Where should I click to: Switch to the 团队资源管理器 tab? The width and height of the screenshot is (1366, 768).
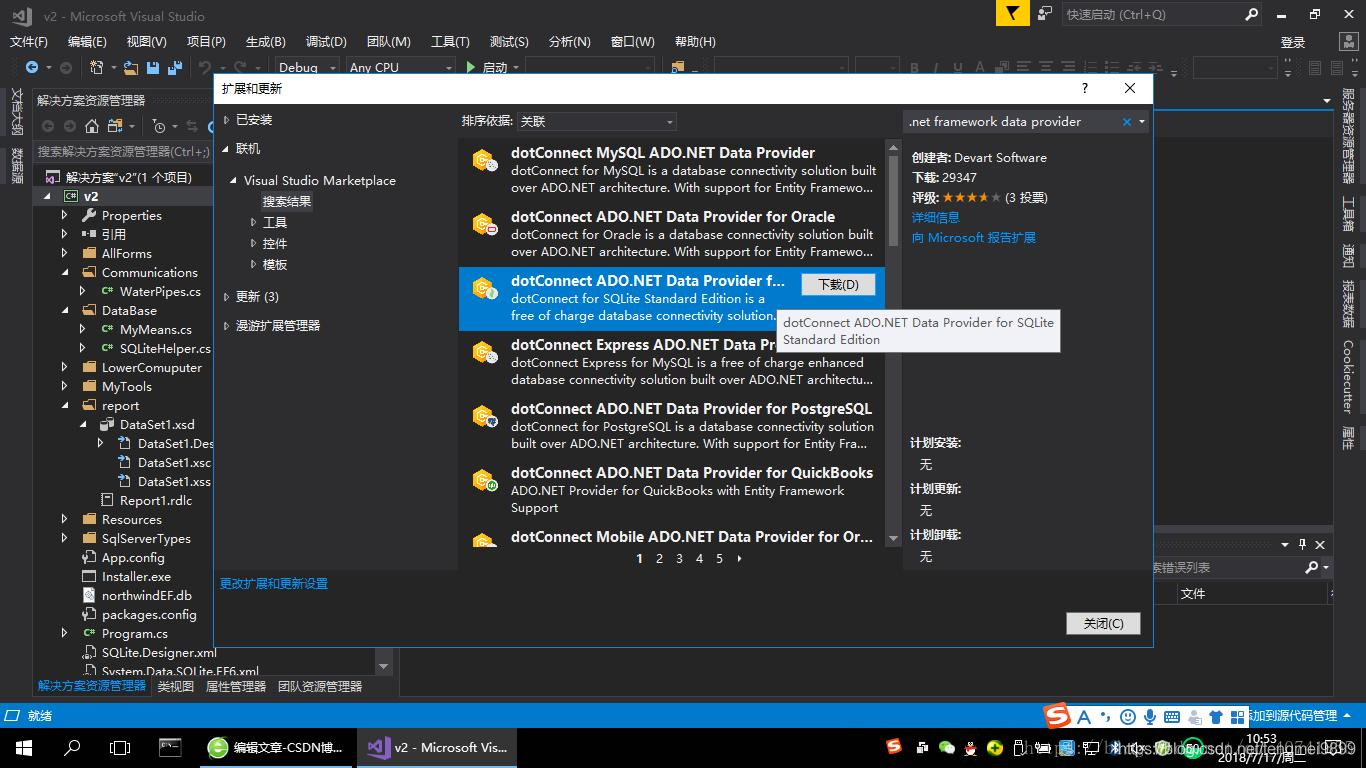[320, 686]
